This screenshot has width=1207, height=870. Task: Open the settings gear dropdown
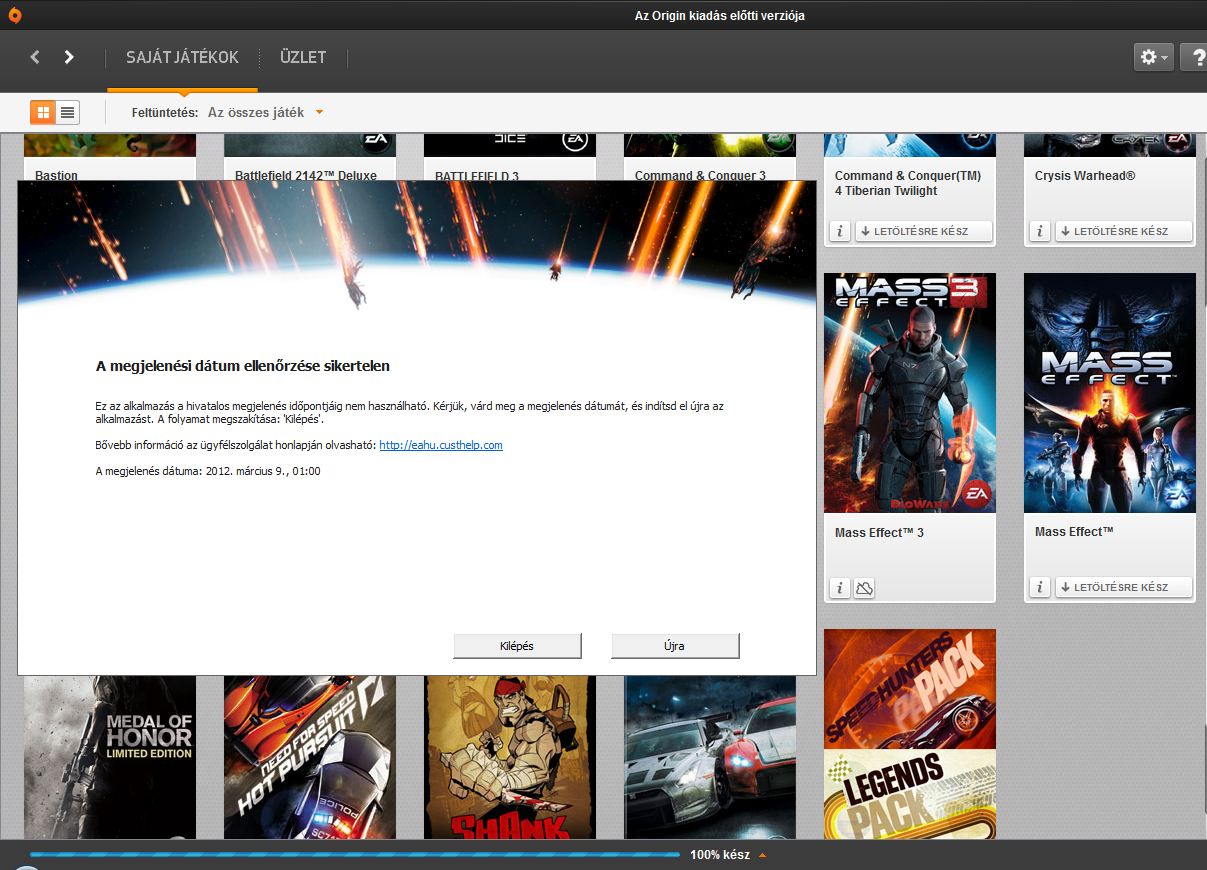tap(1152, 57)
